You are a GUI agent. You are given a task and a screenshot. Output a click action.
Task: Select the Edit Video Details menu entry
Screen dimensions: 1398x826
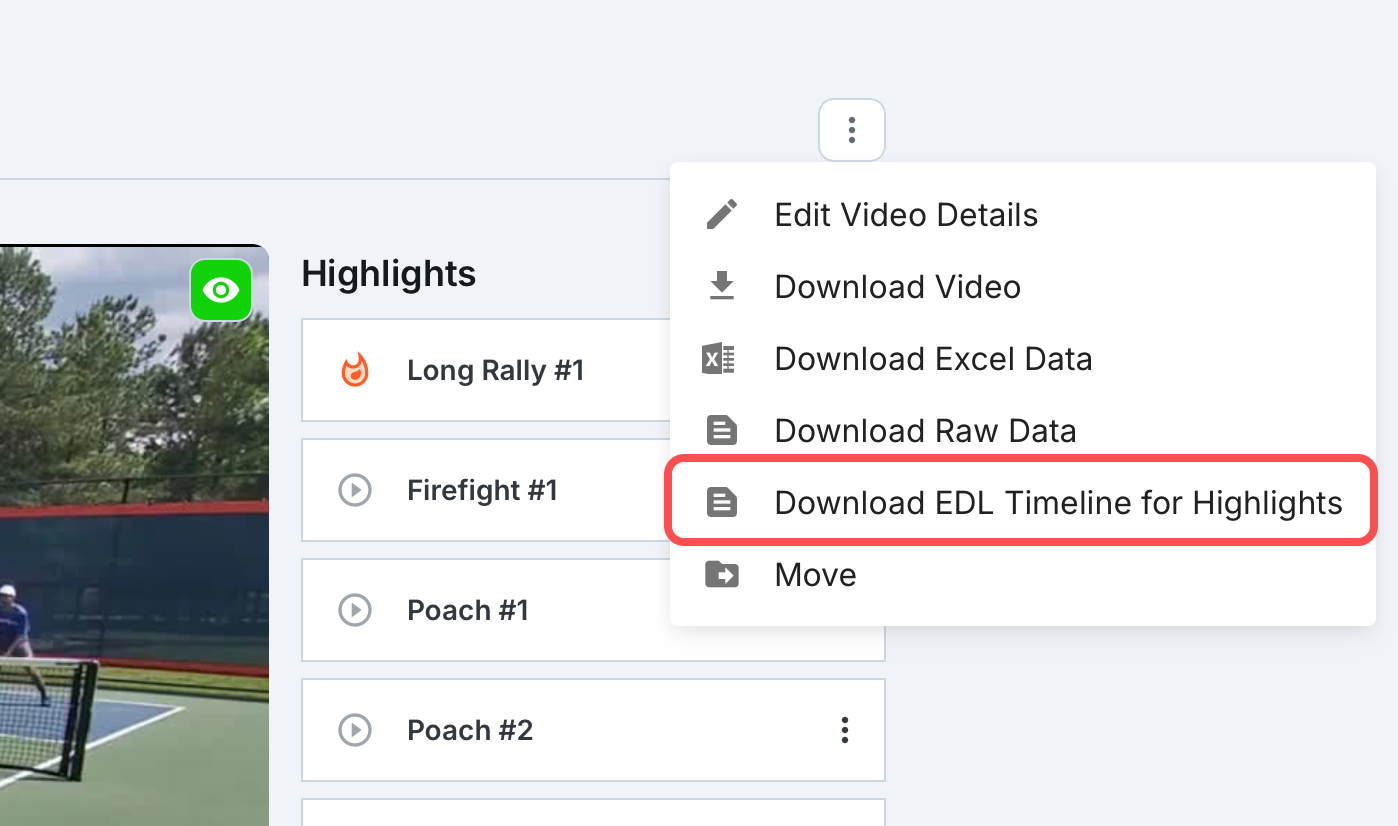point(1022,215)
